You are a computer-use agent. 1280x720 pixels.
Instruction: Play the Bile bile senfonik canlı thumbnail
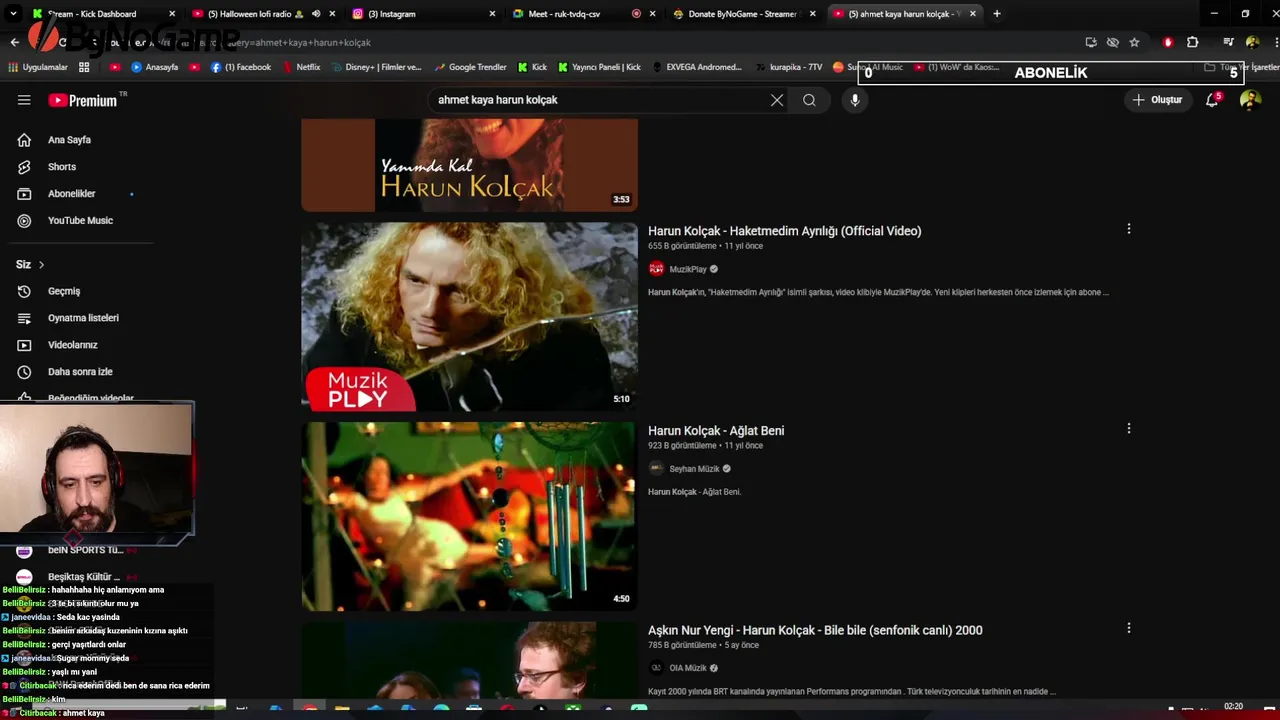coord(469,660)
